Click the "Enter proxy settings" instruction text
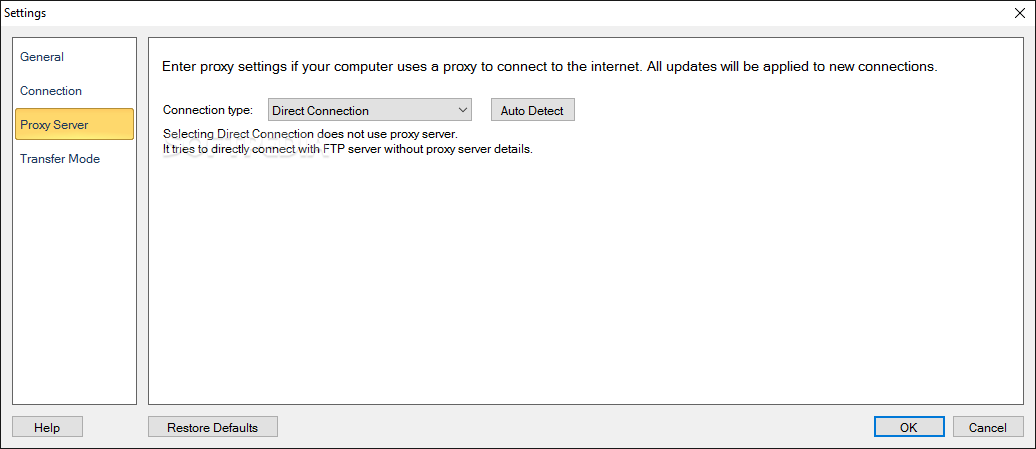The width and height of the screenshot is (1036, 449). pos(549,68)
